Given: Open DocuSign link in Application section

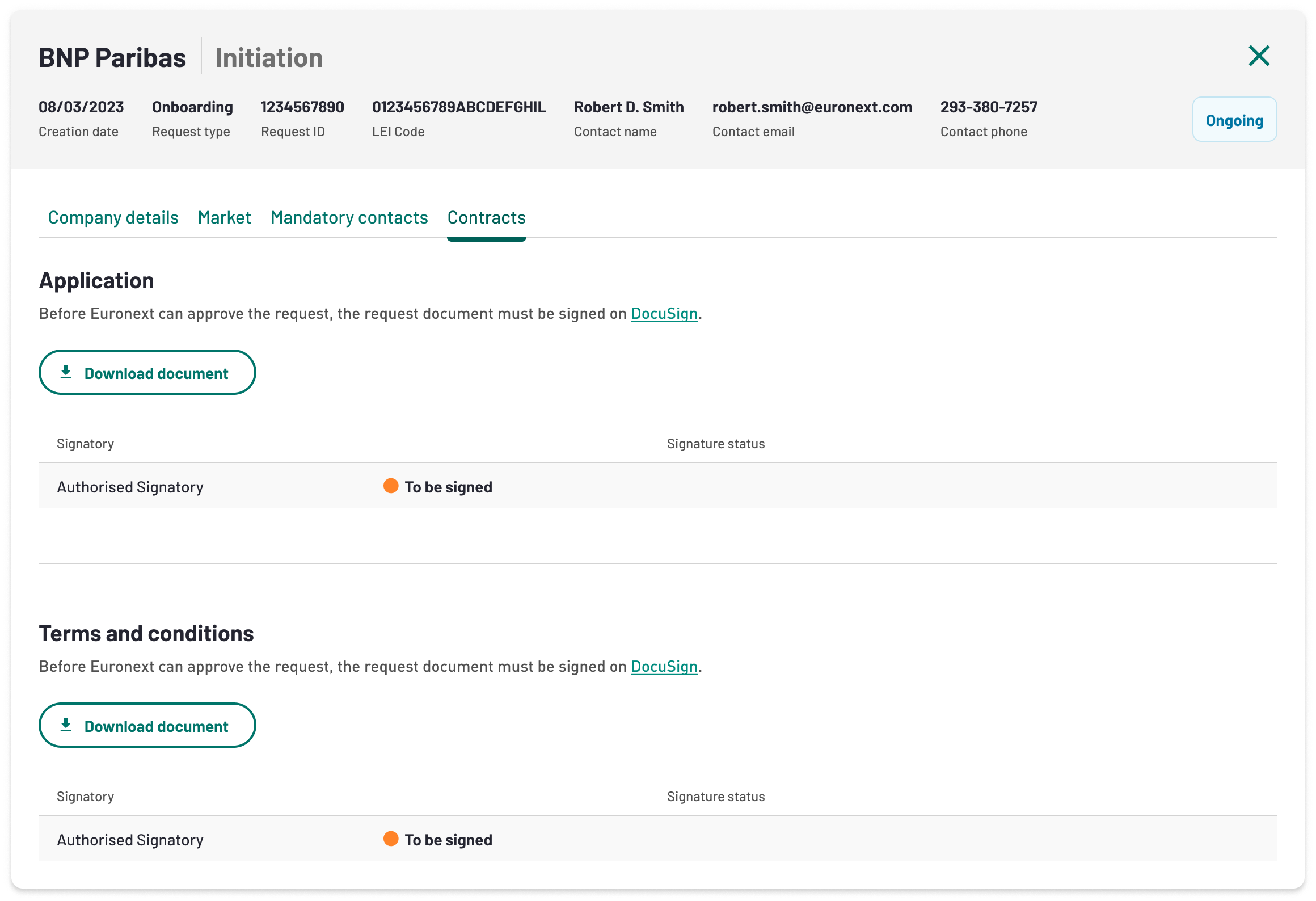Looking at the screenshot, I should (664, 314).
